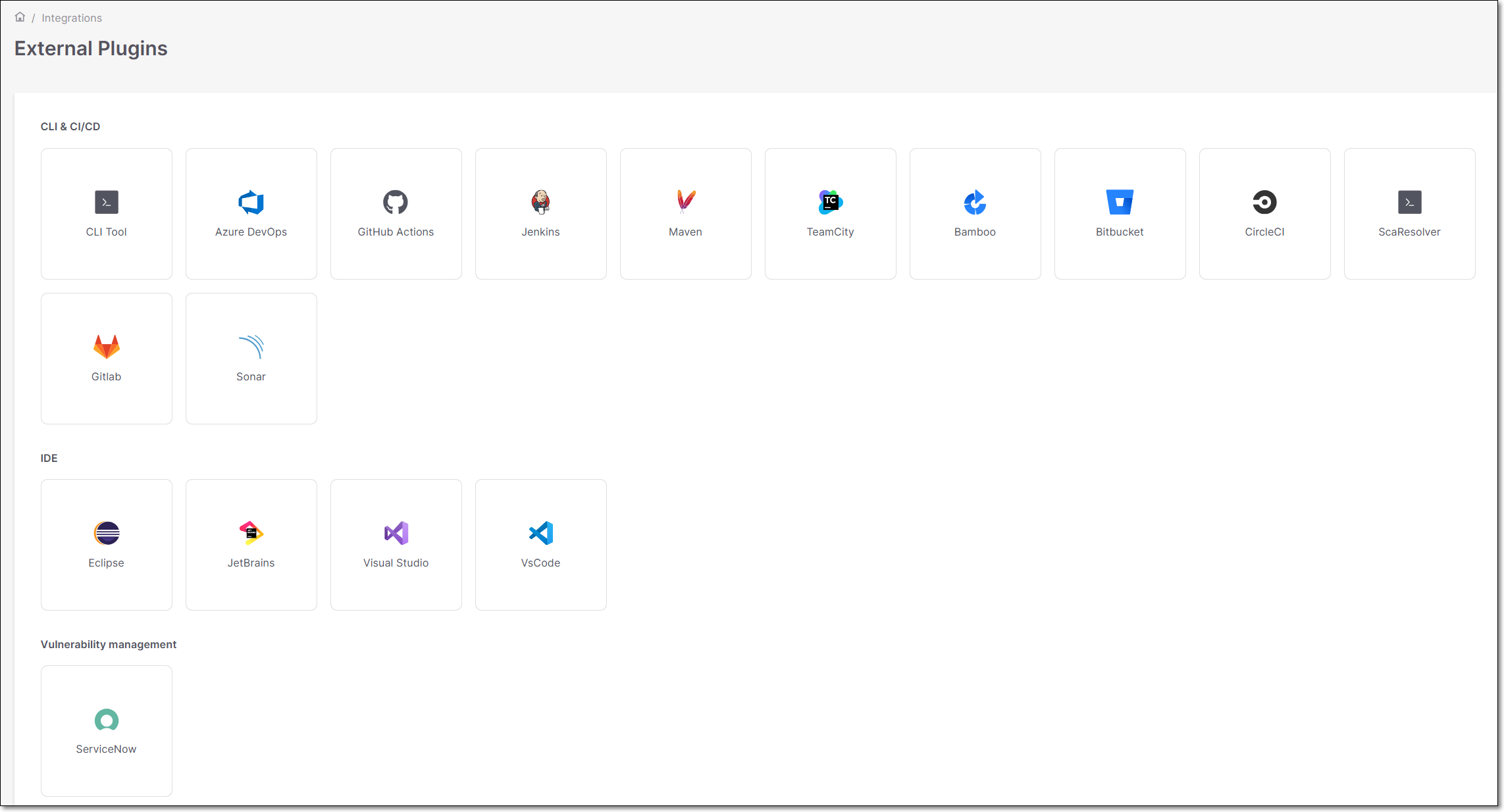Click the External Plugins page title
Image resolution: width=1504 pixels, height=812 pixels.
pyautogui.click(x=91, y=48)
